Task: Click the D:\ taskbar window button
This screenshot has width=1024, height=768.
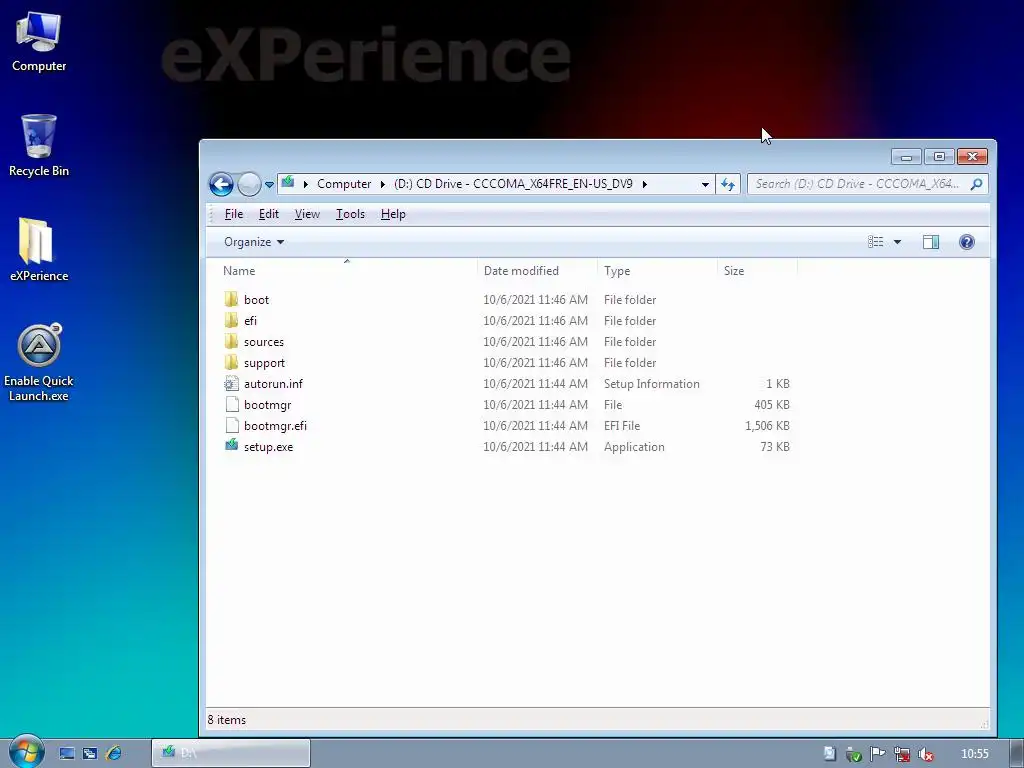Action: coord(231,753)
